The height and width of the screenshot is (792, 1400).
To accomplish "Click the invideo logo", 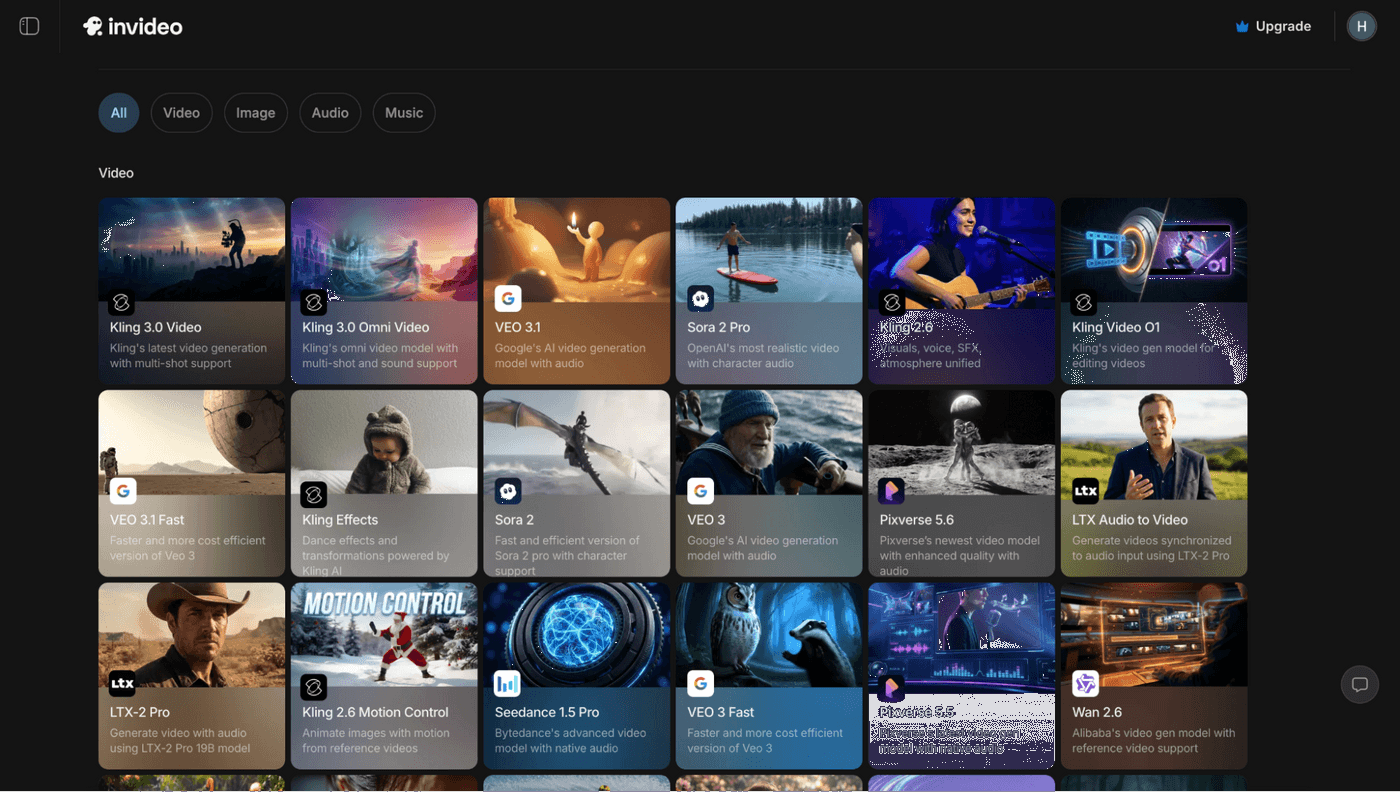I will pyautogui.click(x=133, y=26).
